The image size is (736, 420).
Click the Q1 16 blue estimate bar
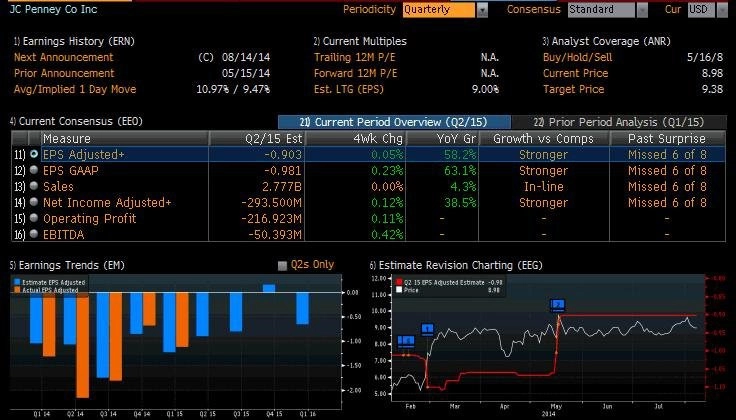click(303, 308)
